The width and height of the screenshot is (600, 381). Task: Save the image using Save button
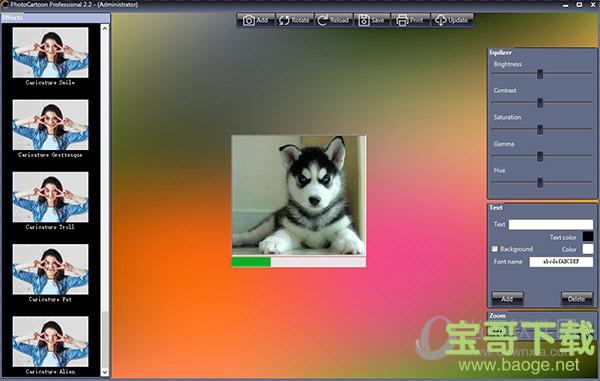(x=372, y=20)
